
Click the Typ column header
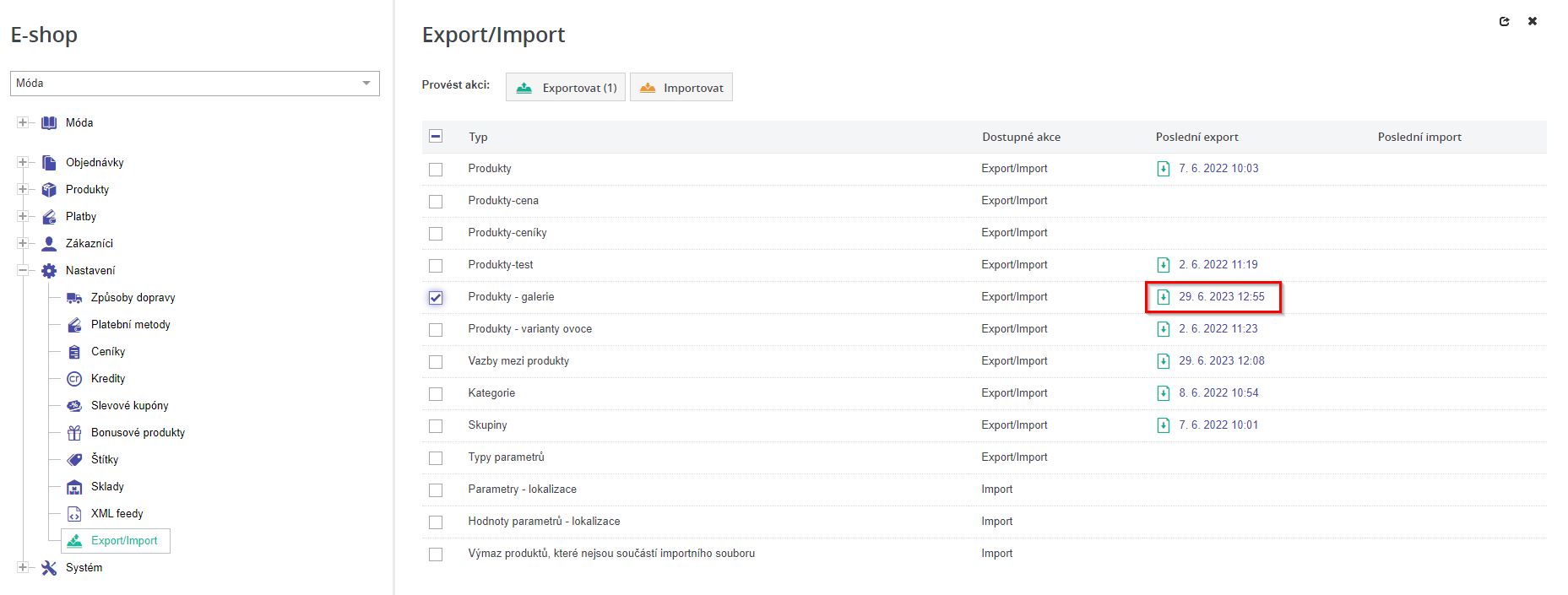pyautogui.click(x=478, y=138)
